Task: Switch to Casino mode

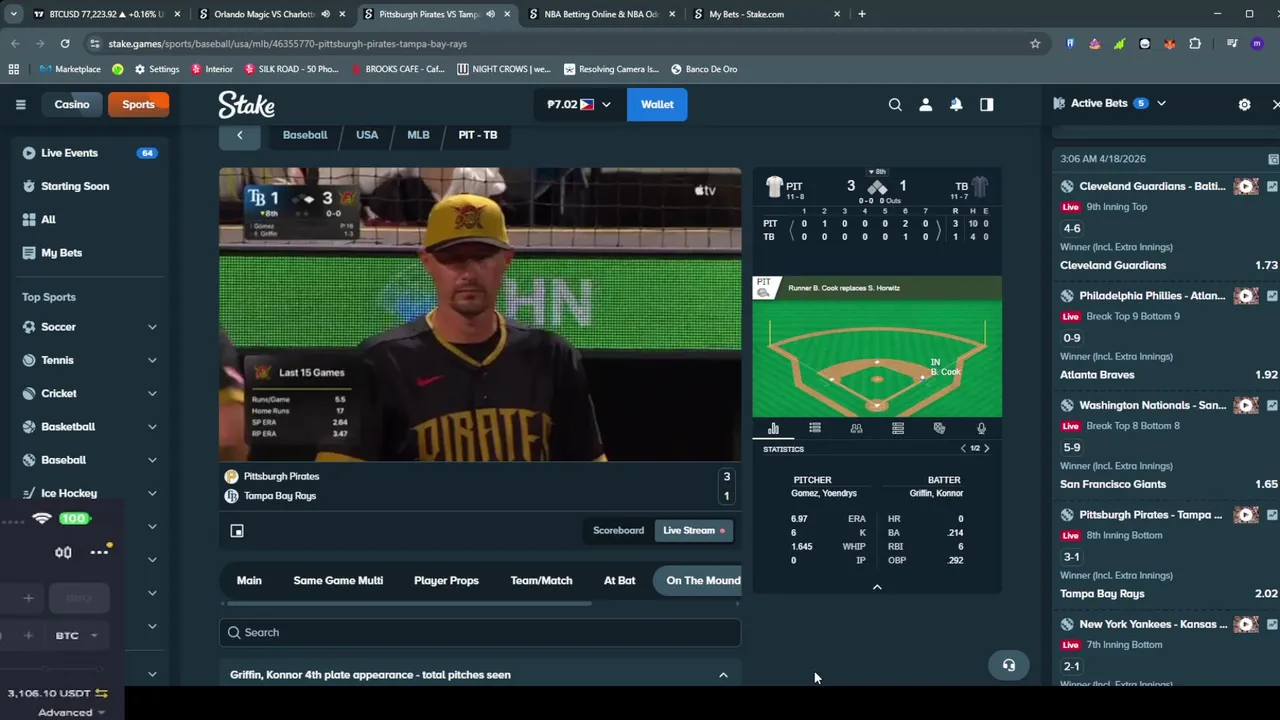Action: click(72, 104)
